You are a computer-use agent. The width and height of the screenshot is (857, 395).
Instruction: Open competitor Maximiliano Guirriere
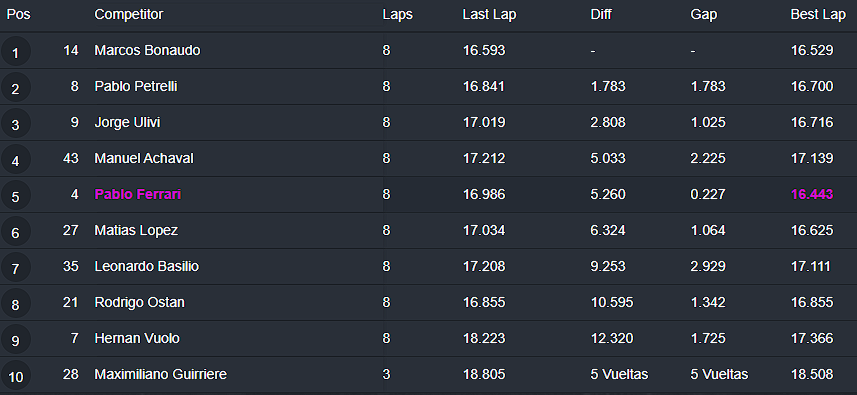(161, 375)
